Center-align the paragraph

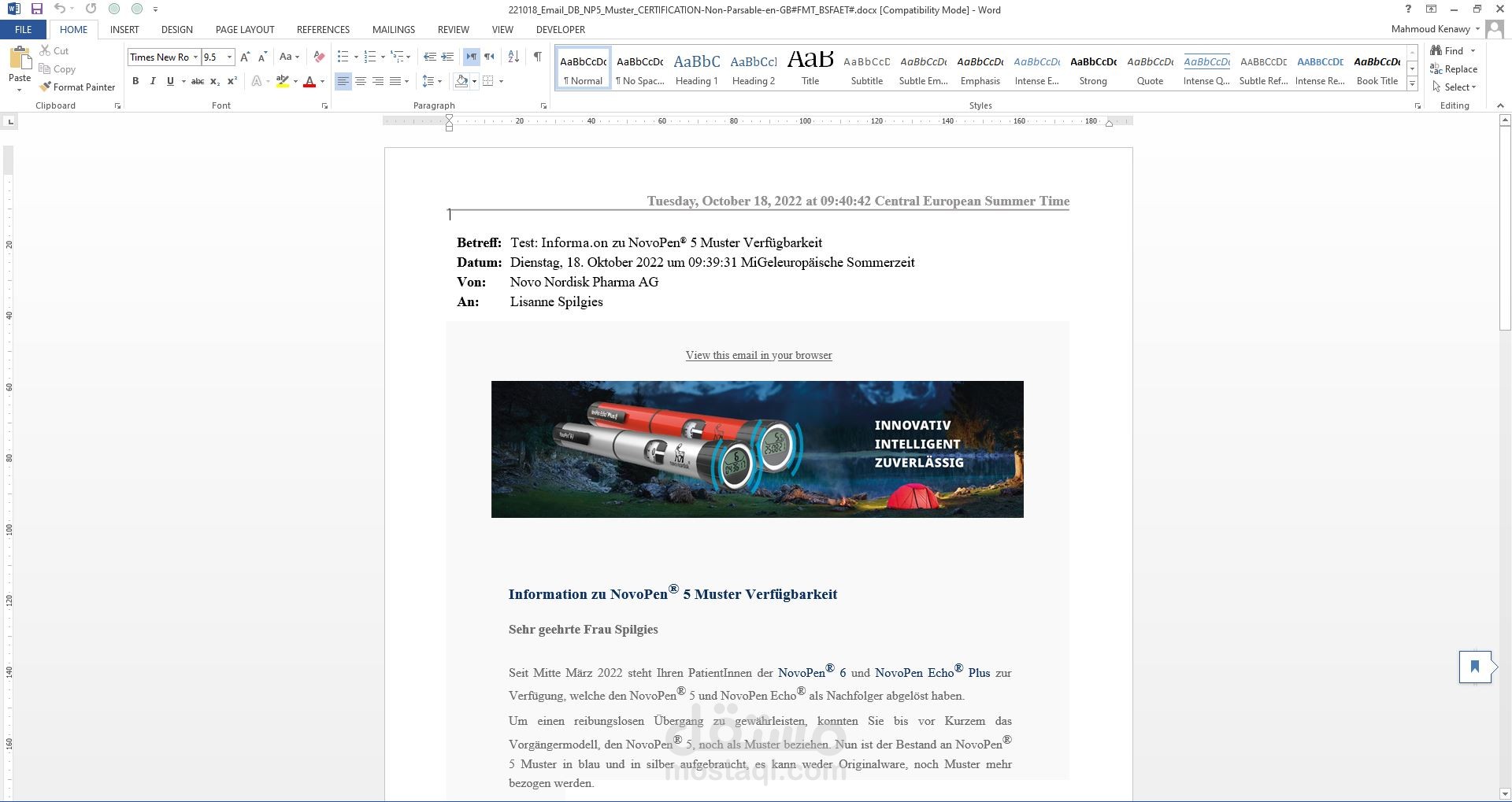tap(361, 81)
